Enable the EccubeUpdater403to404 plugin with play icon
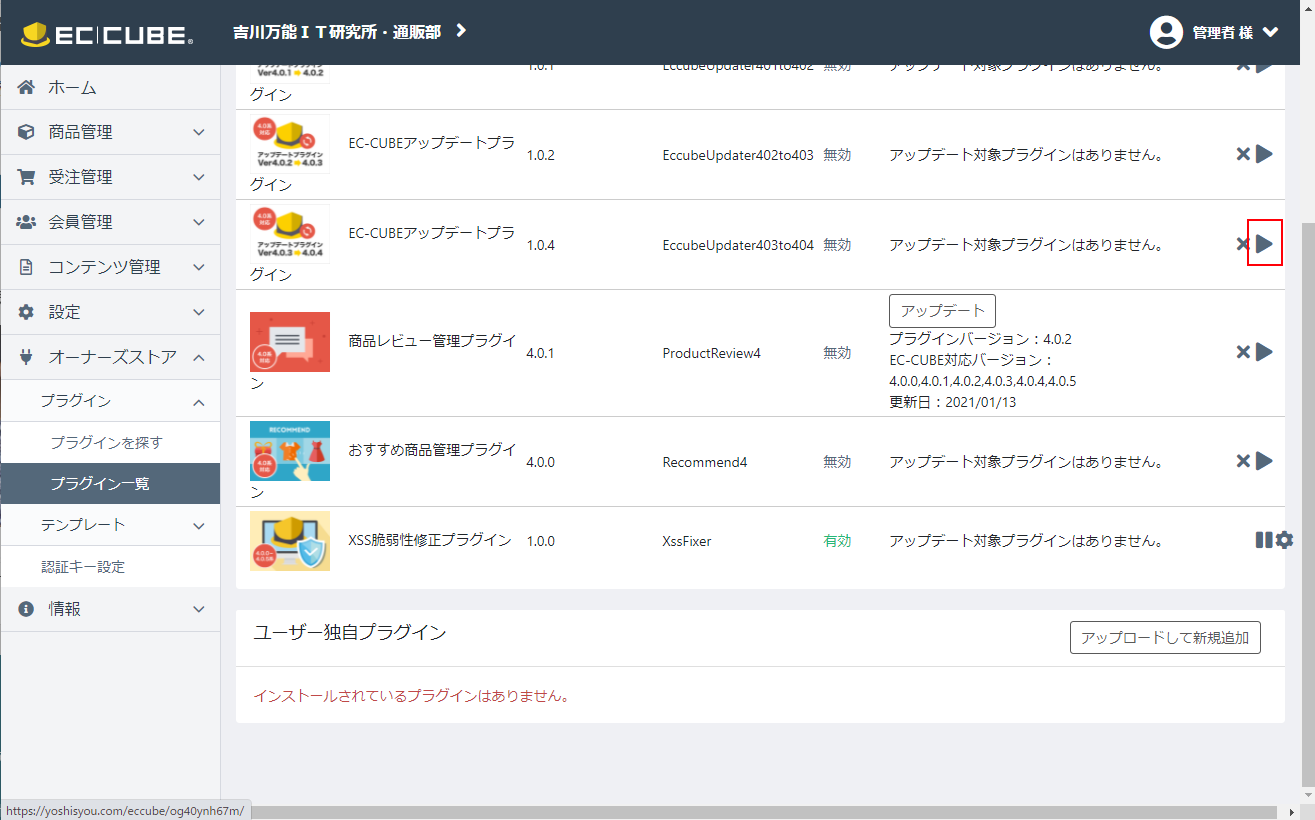The width and height of the screenshot is (1315, 820). (1264, 243)
